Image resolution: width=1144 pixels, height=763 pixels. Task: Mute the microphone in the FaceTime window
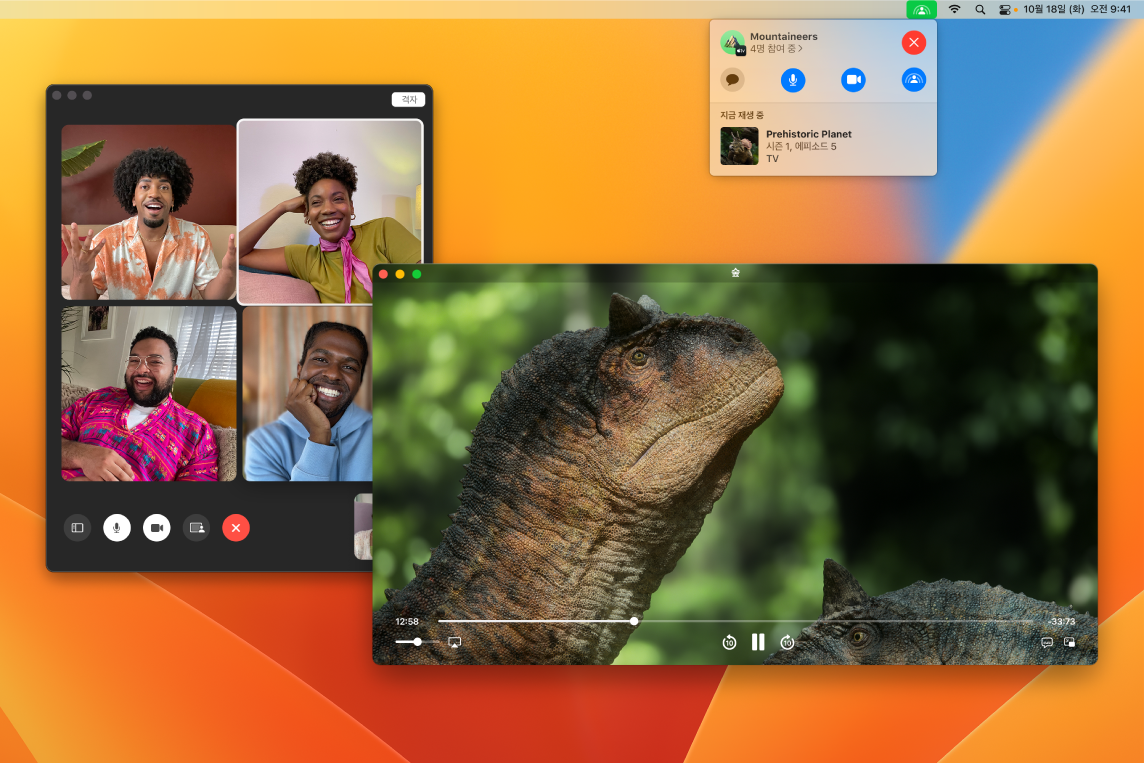[x=117, y=527]
